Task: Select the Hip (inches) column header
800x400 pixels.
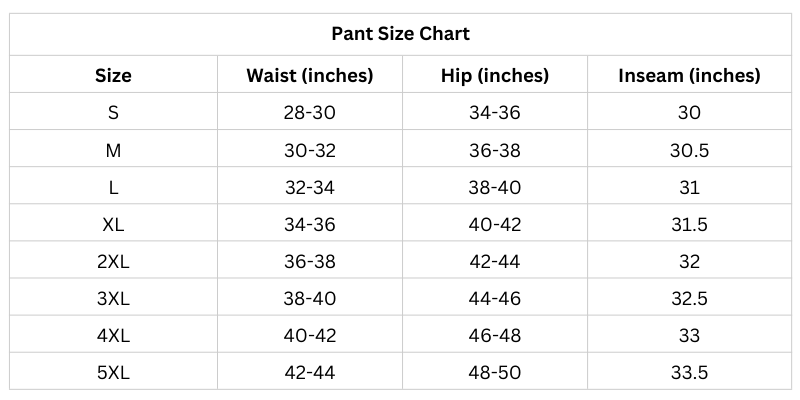Action: [x=495, y=75]
